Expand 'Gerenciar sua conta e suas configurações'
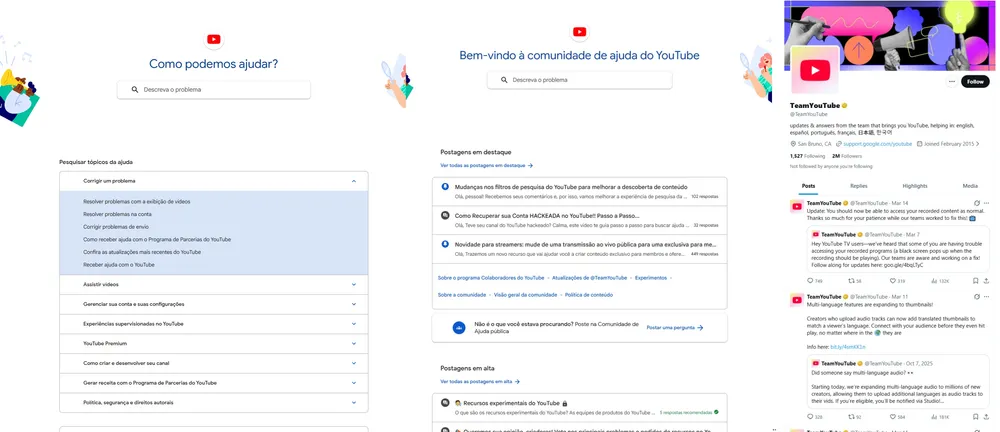 coord(354,304)
